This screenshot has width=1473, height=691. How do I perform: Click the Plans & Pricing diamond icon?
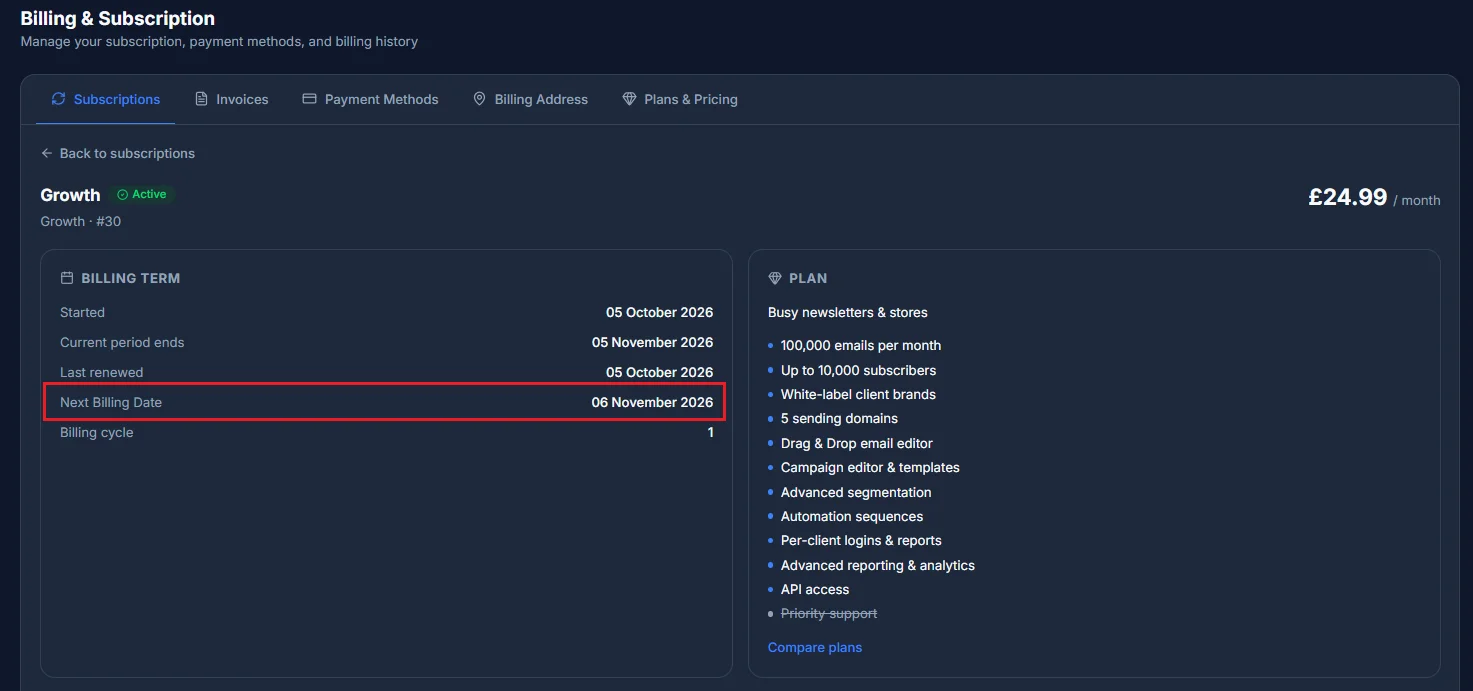tap(629, 99)
